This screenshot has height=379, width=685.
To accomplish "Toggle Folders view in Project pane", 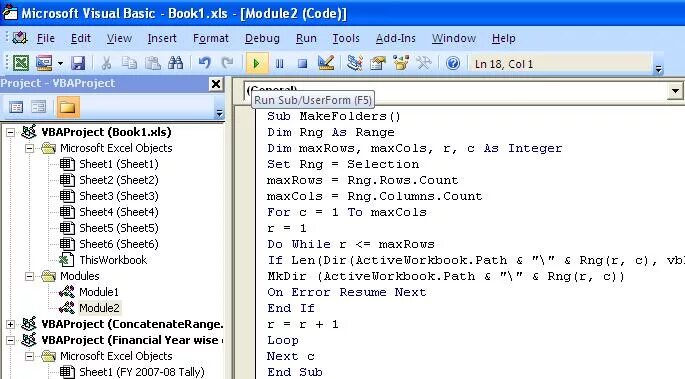I will [x=67, y=107].
